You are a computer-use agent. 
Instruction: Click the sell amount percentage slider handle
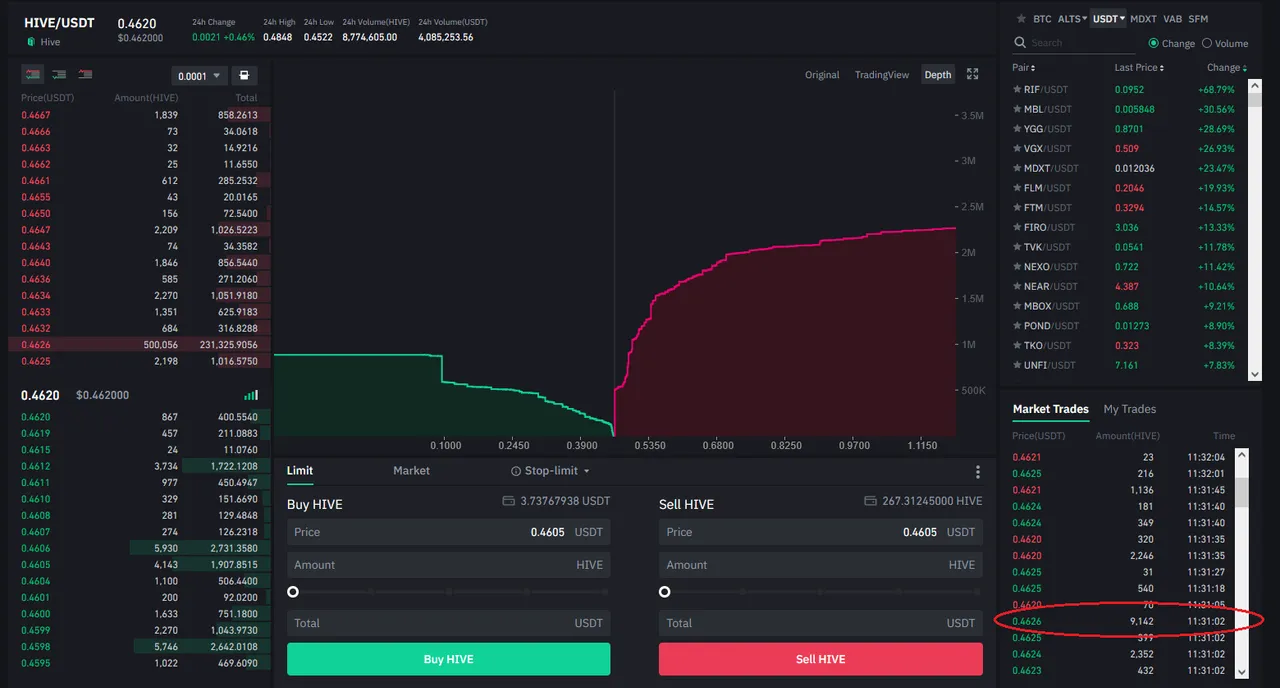(x=665, y=592)
